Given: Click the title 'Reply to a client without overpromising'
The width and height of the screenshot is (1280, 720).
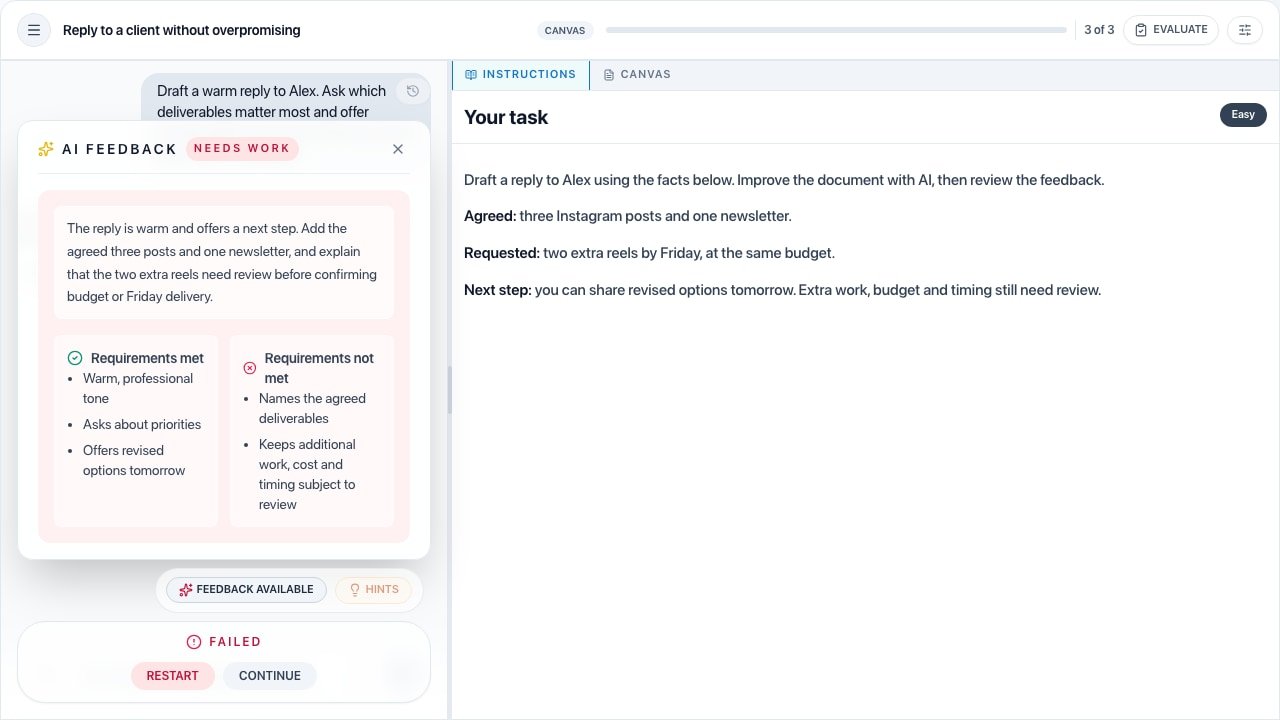Looking at the screenshot, I should click(x=182, y=30).
